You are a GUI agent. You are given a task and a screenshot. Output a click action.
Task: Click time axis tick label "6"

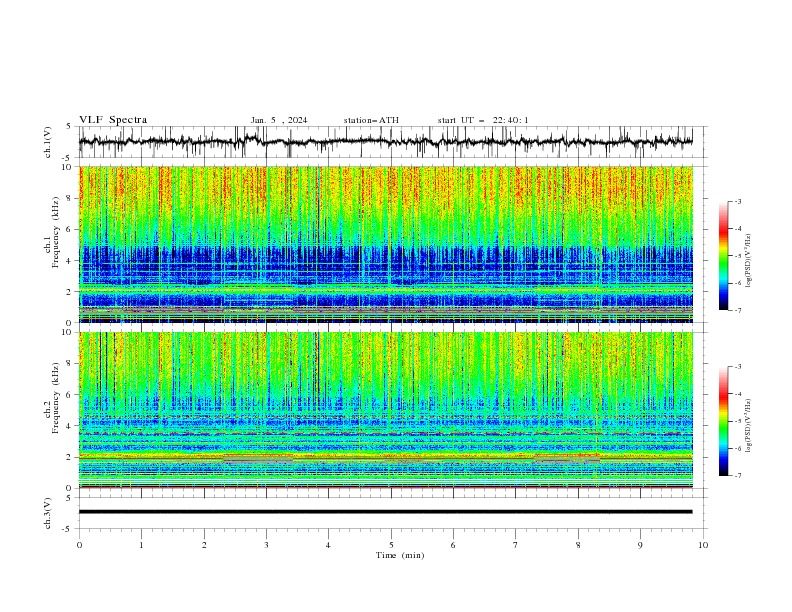(453, 545)
